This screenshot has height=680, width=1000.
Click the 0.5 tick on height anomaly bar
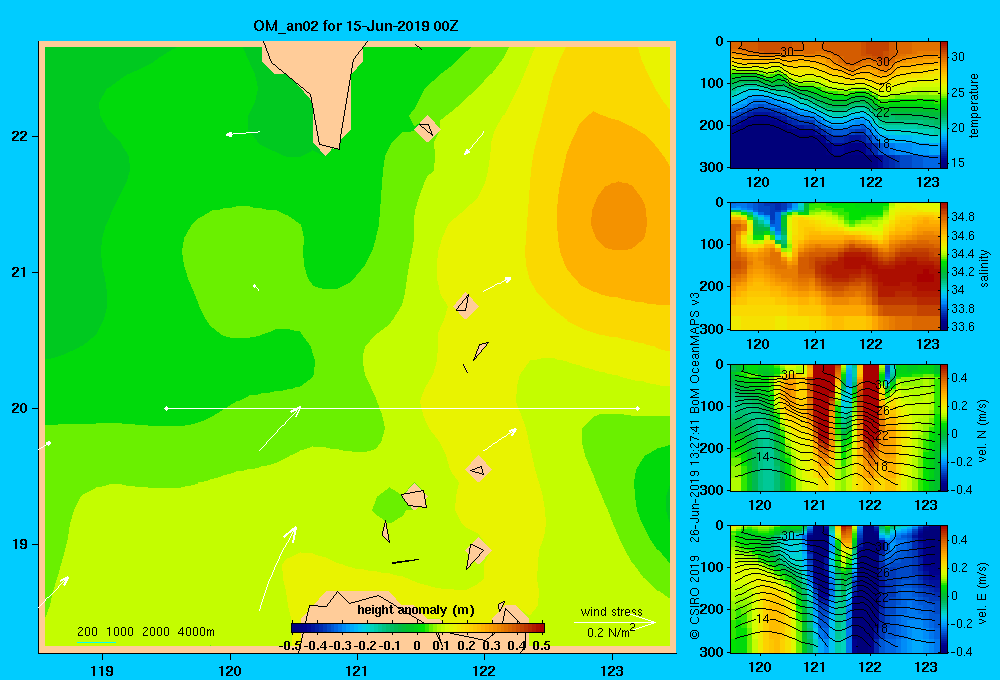541,646
